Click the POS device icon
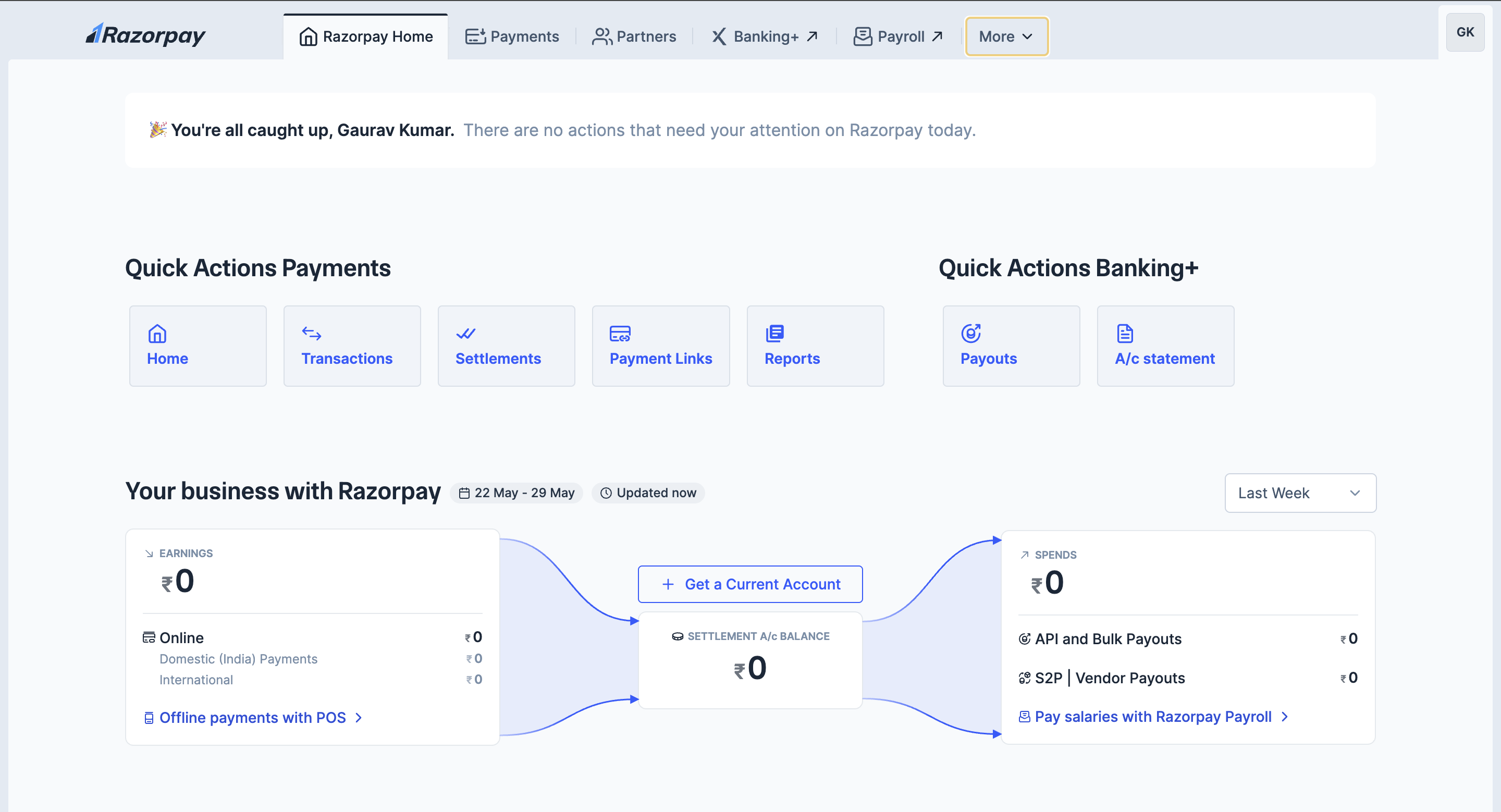This screenshot has width=1501, height=812. click(x=149, y=718)
